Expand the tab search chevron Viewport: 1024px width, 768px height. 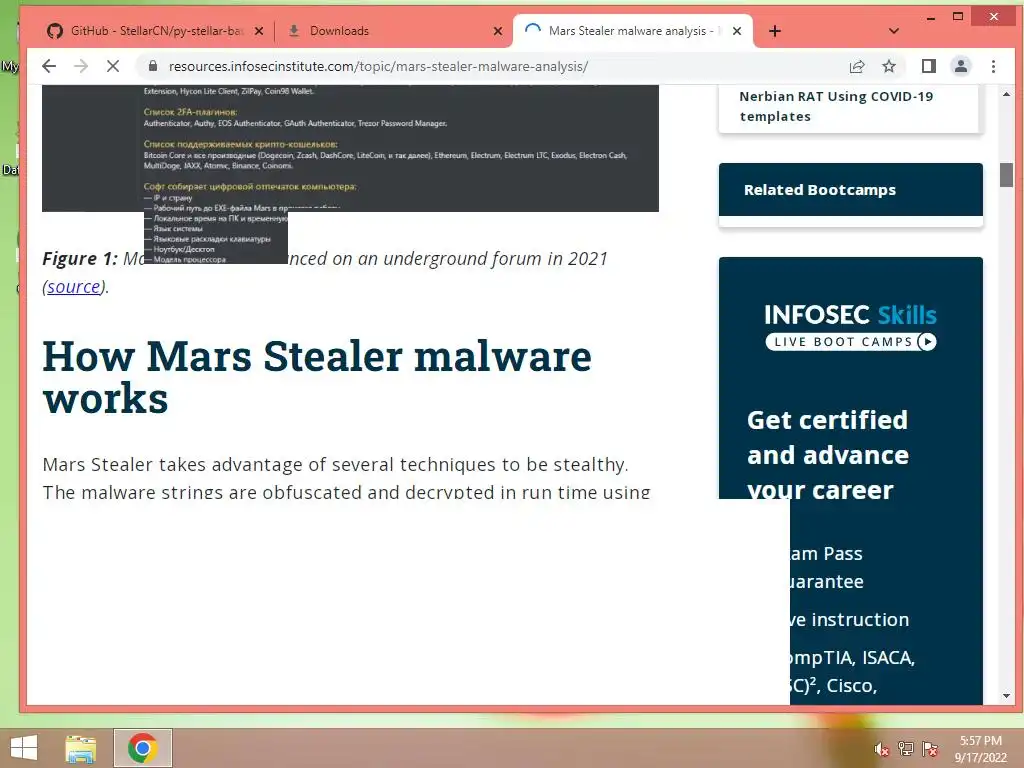click(x=894, y=31)
